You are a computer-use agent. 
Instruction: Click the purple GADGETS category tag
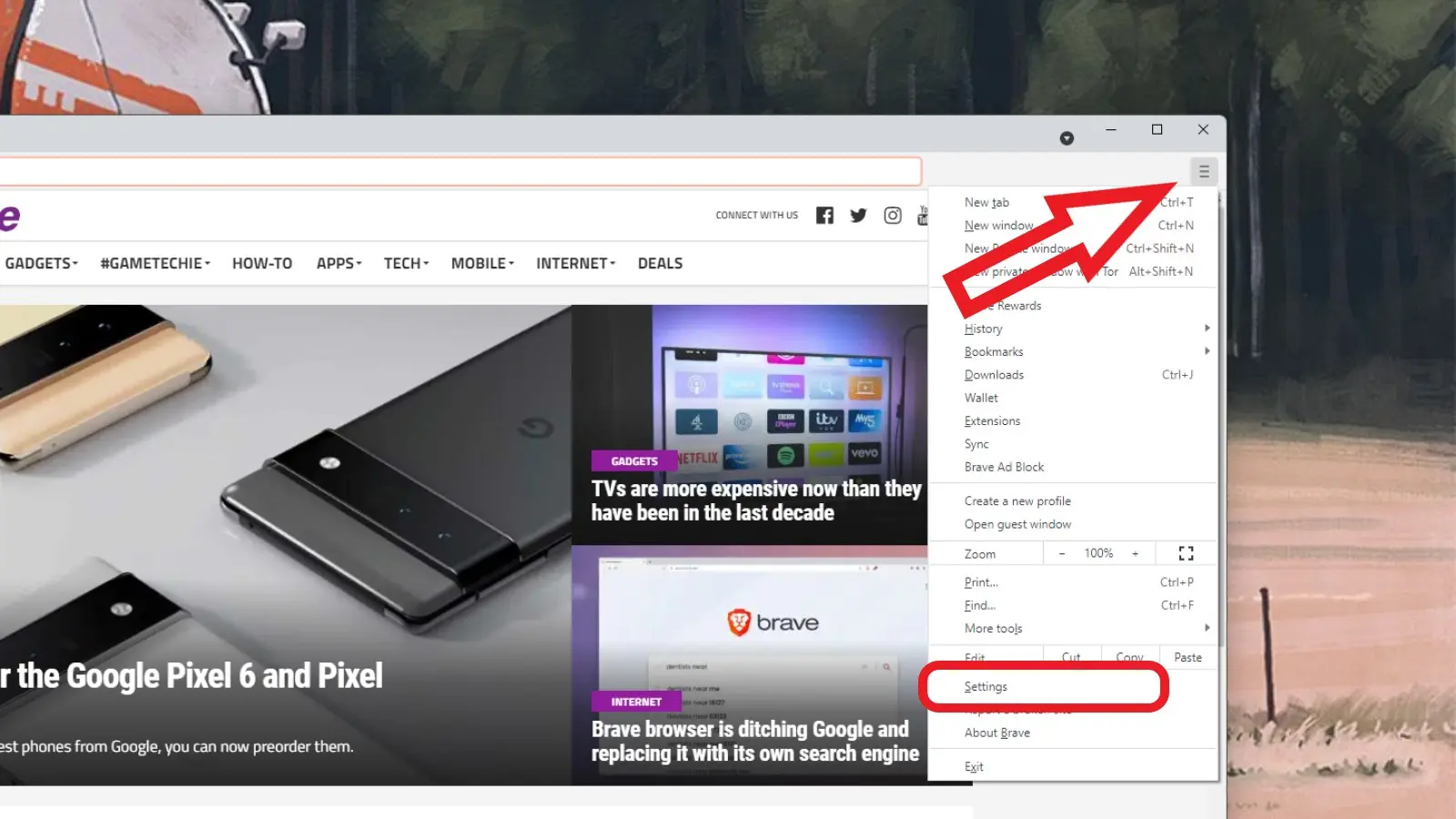pos(634,461)
